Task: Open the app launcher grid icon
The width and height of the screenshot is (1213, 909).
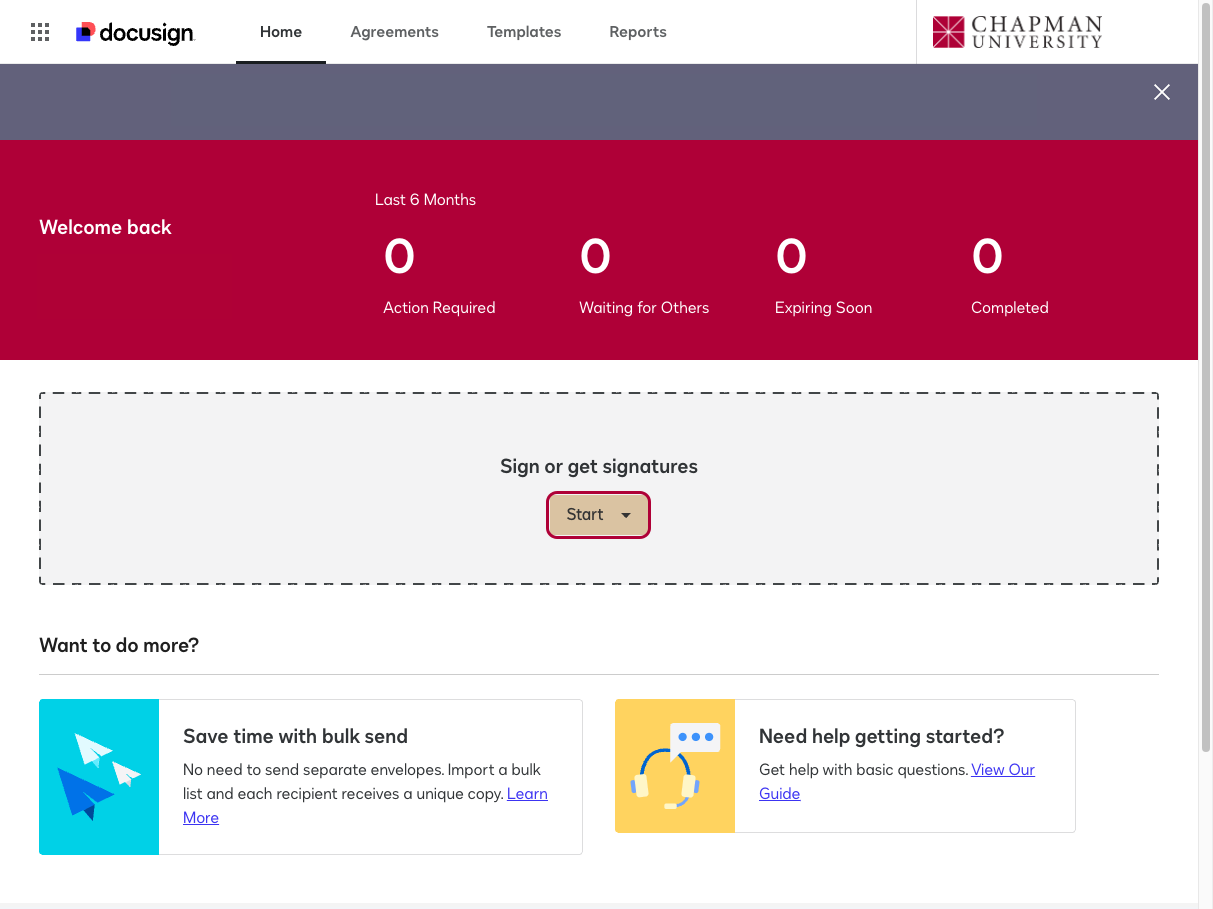Action: tap(40, 32)
